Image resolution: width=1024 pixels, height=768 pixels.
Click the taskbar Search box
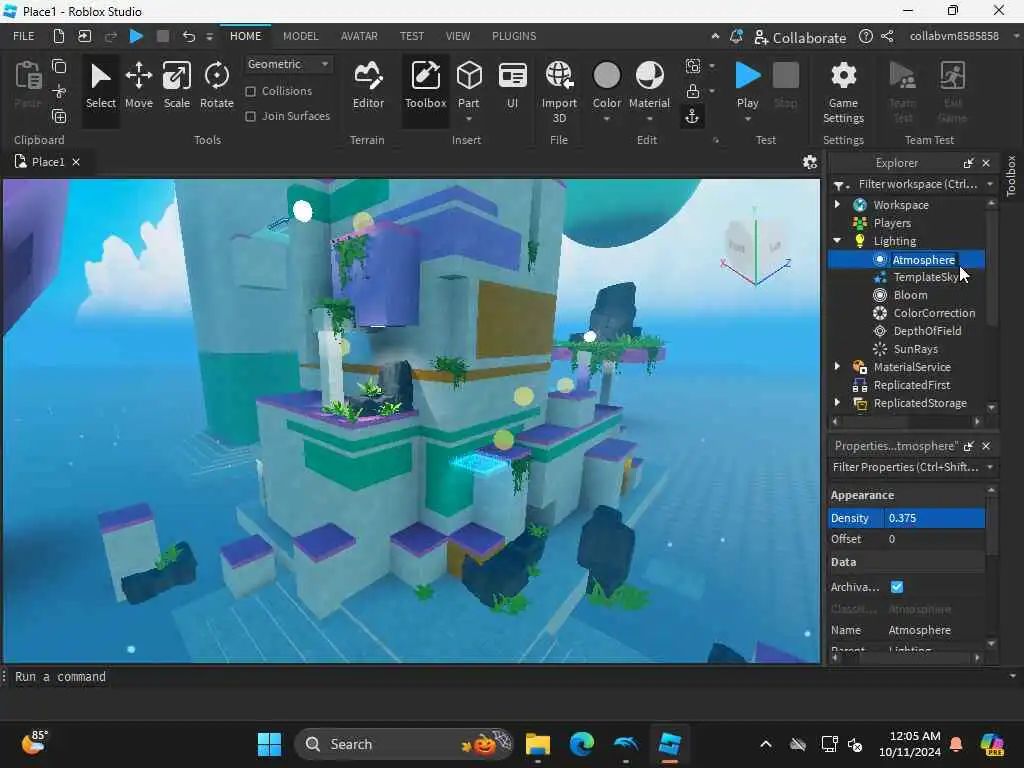(404, 744)
